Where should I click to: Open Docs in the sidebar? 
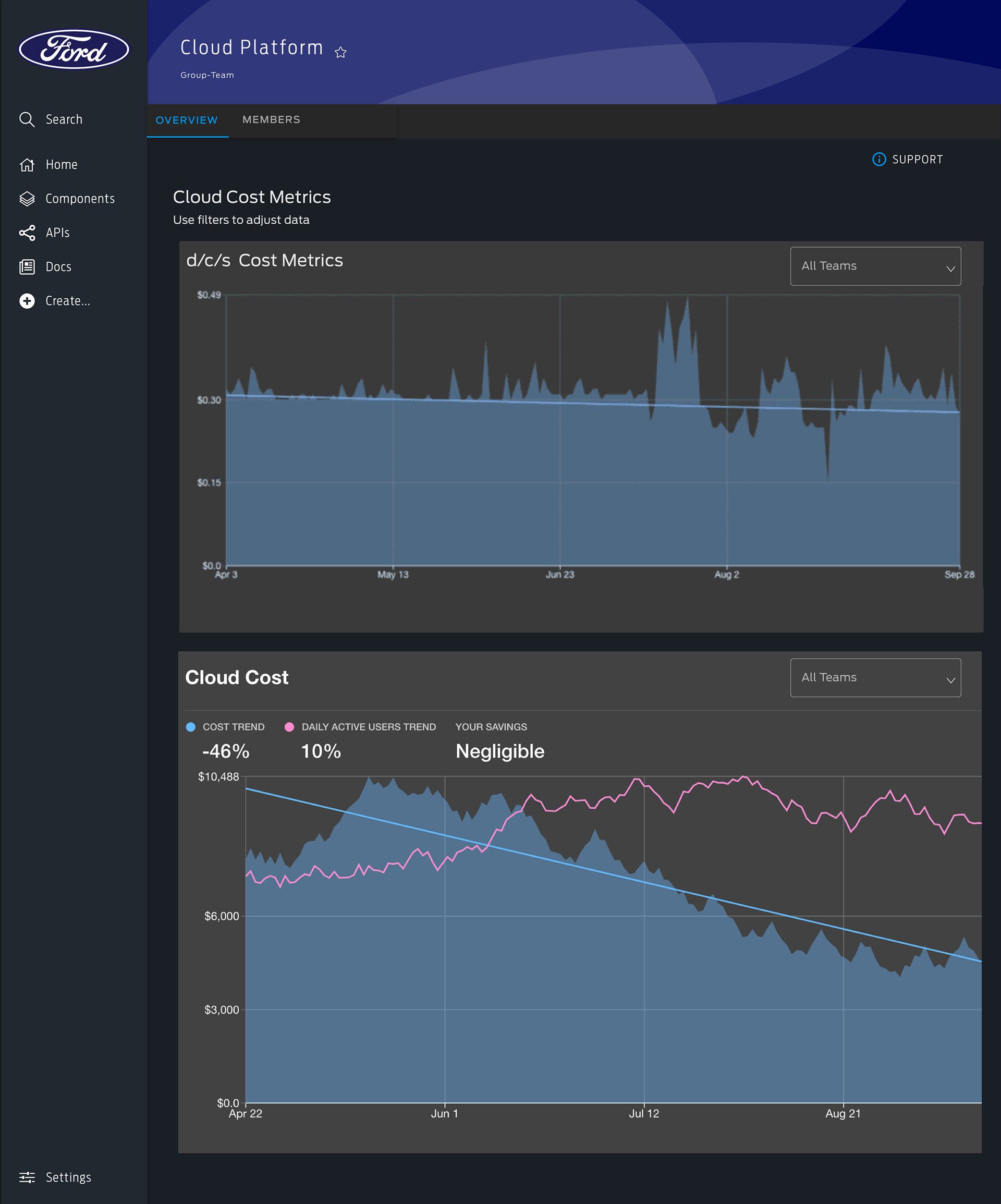point(58,266)
